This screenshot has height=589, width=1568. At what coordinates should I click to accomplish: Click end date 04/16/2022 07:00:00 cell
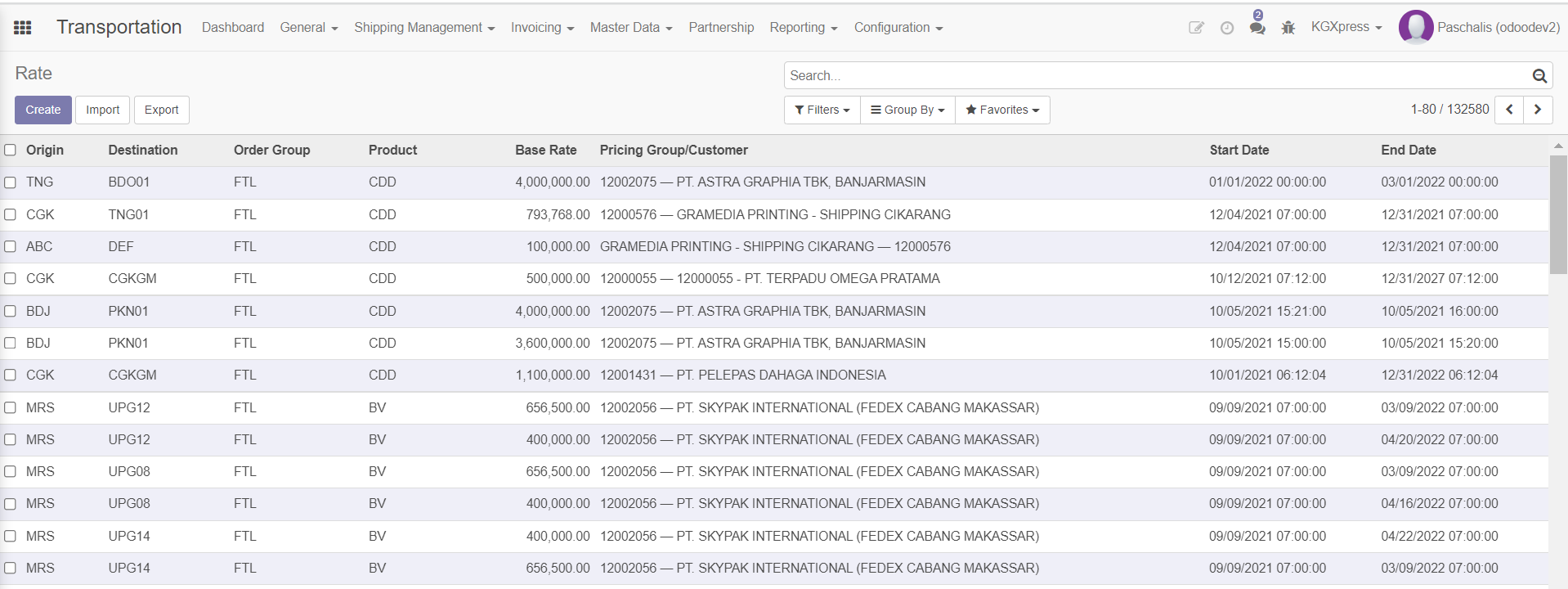1440,503
